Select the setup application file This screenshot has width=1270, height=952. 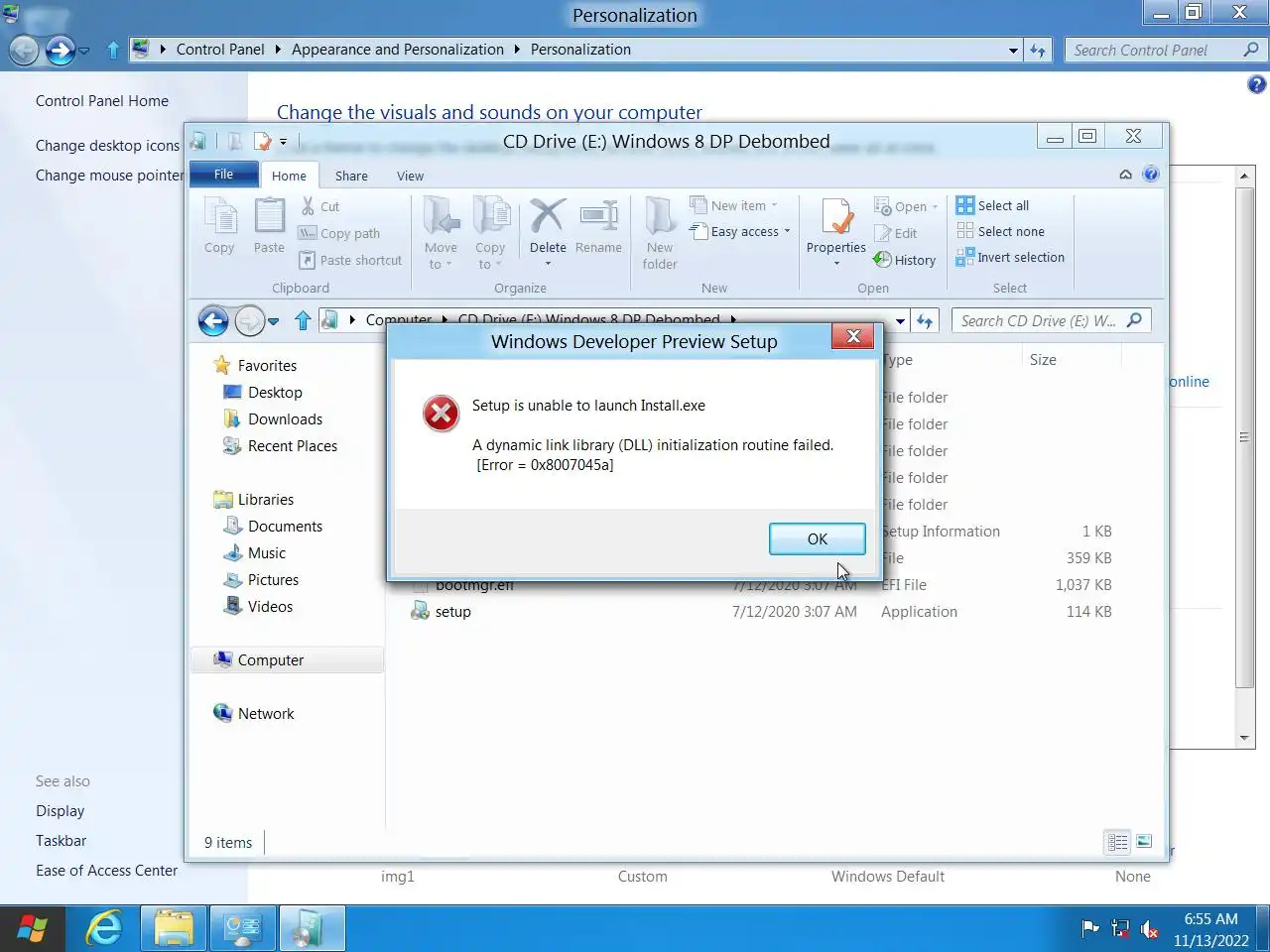pyautogui.click(x=452, y=612)
